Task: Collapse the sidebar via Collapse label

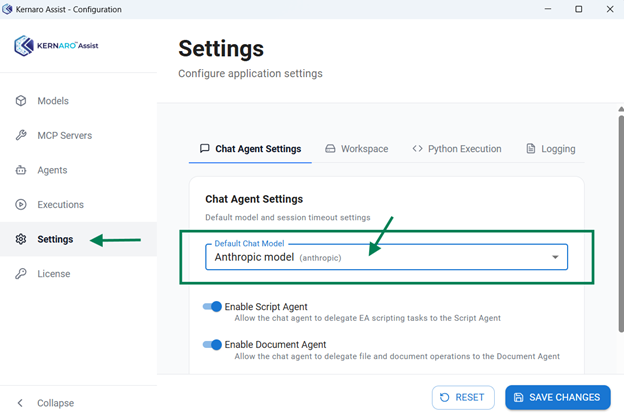Action: click(56, 403)
